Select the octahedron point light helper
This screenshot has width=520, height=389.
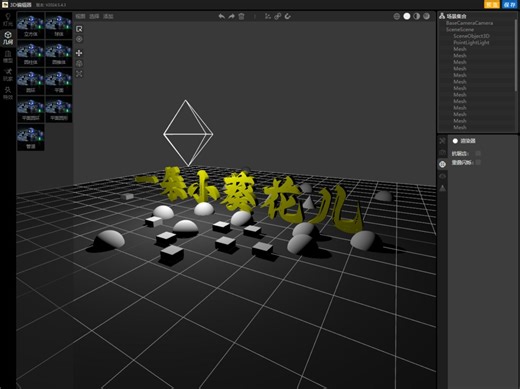pyautogui.click(x=188, y=133)
